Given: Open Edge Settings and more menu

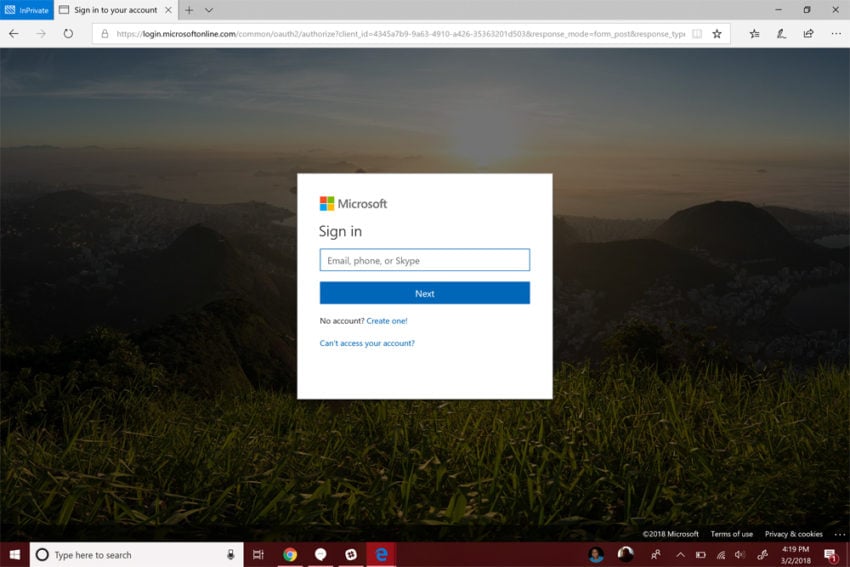Looking at the screenshot, I should click(x=836, y=34).
